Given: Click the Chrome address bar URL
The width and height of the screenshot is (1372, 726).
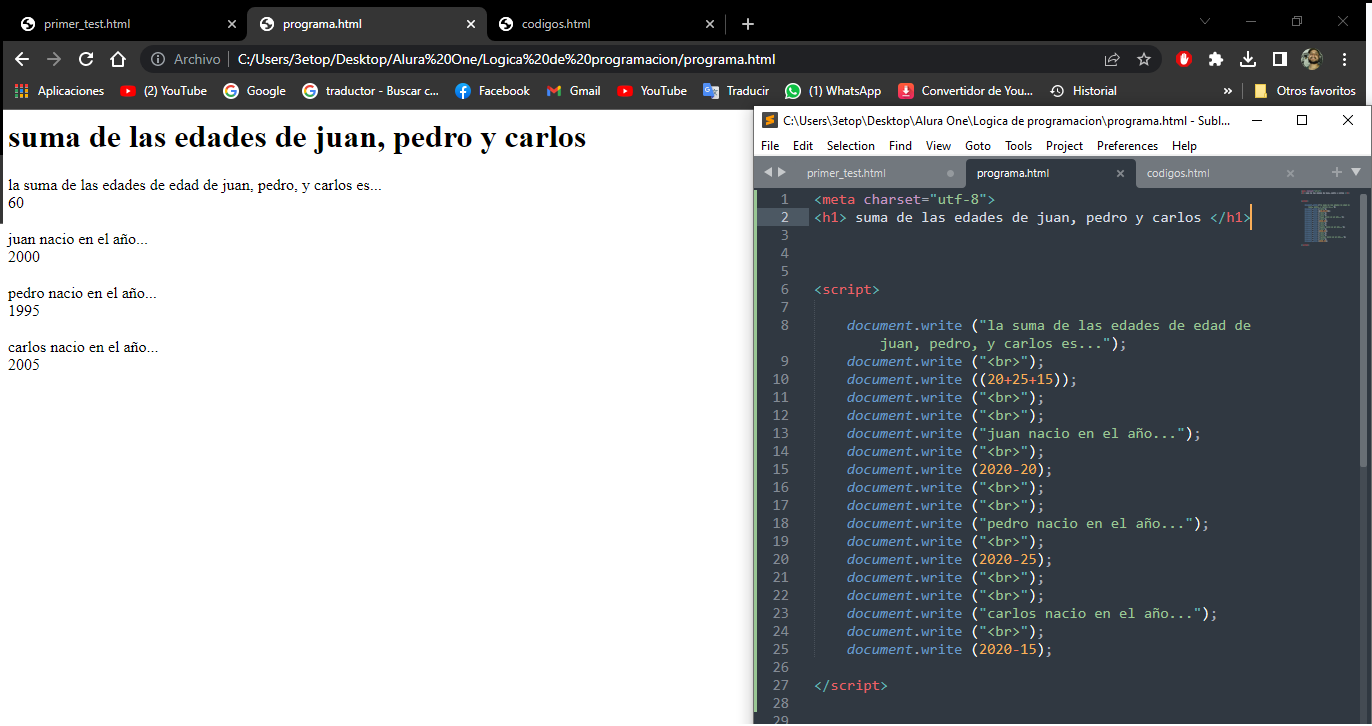Looking at the screenshot, I should pos(506,59).
